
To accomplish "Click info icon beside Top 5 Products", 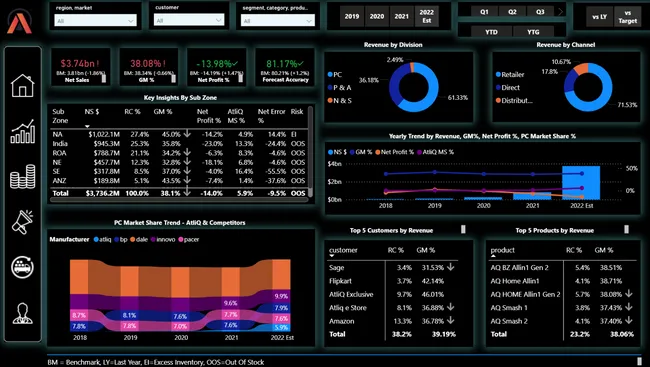I will coord(626,229).
